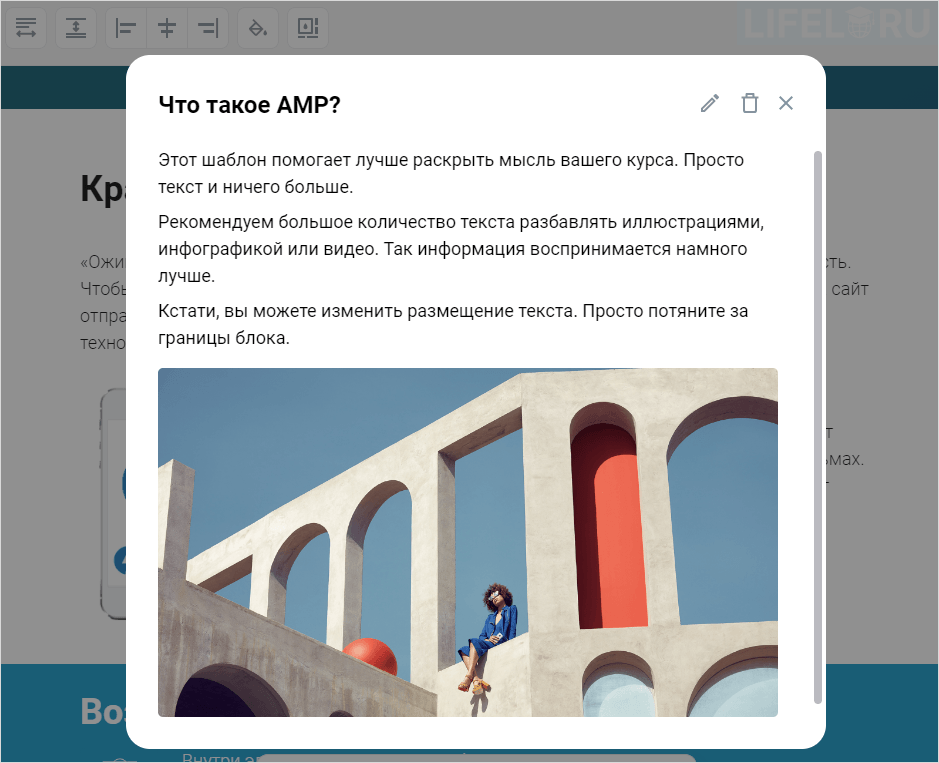
Task: Click the dialog's vertical scrollbar
Action: click(817, 427)
